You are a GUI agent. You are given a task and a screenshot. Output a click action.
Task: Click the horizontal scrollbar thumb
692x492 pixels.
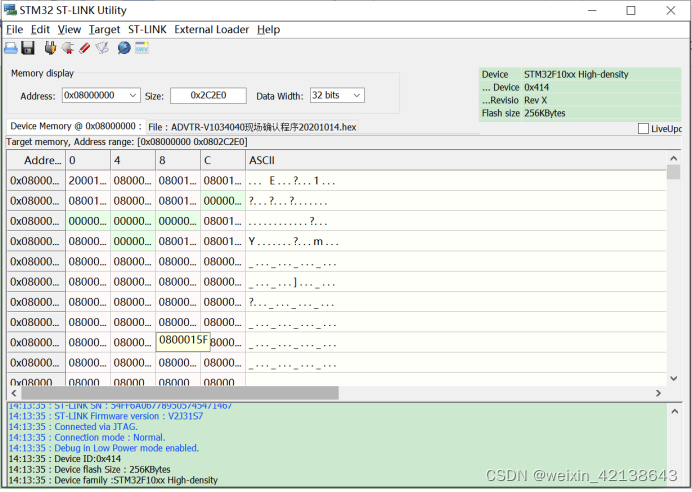(180, 393)
